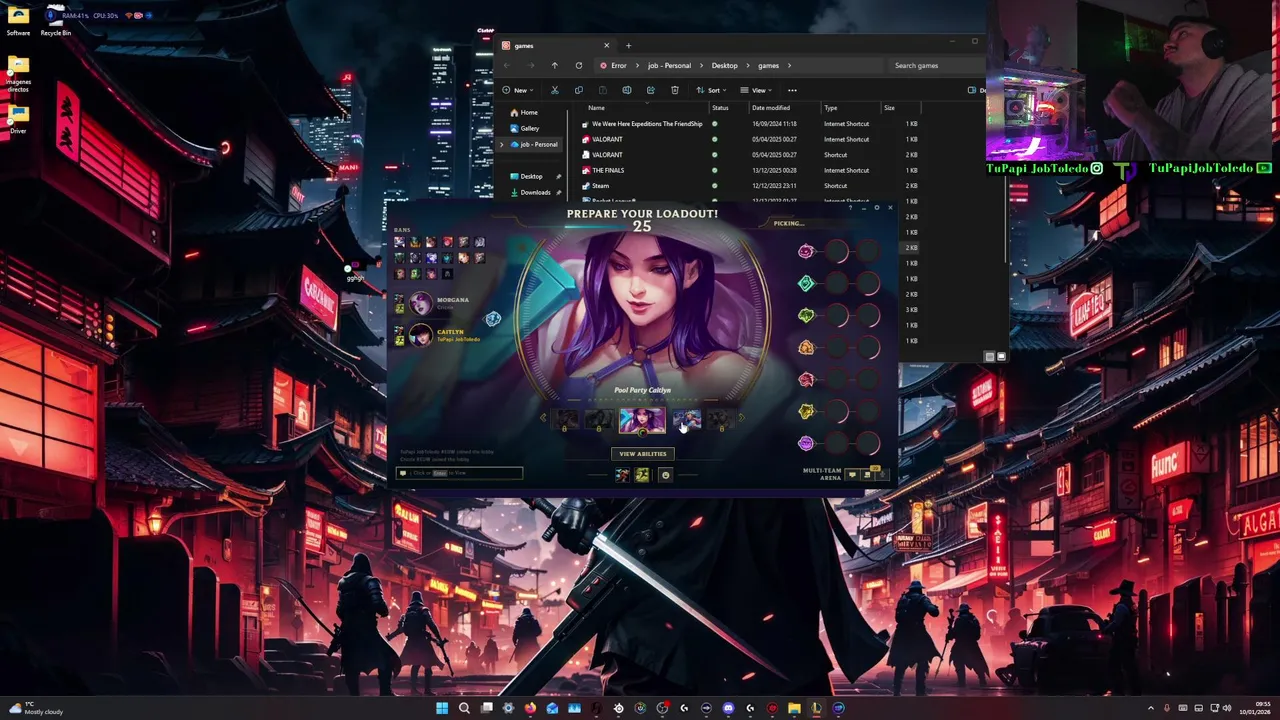1280x720 pixels.
Task: Open Discord from the taskbar
Action: (728, 708)
